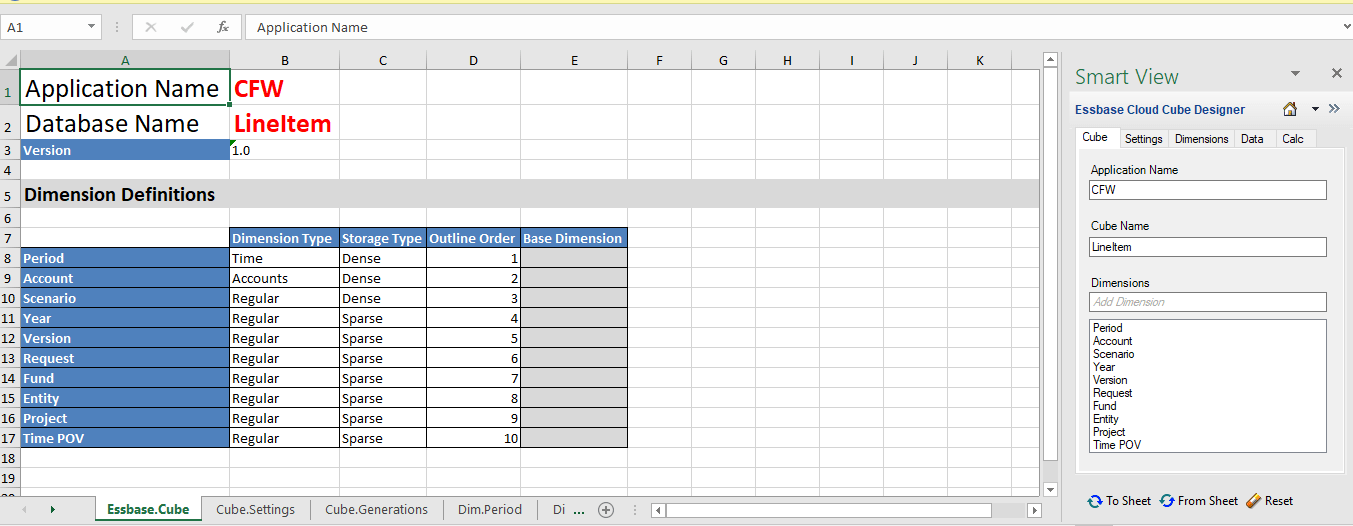Click the vertical scrollbar up arrow
This screenshot has width=1353, height=526.
pos(1050,60)
